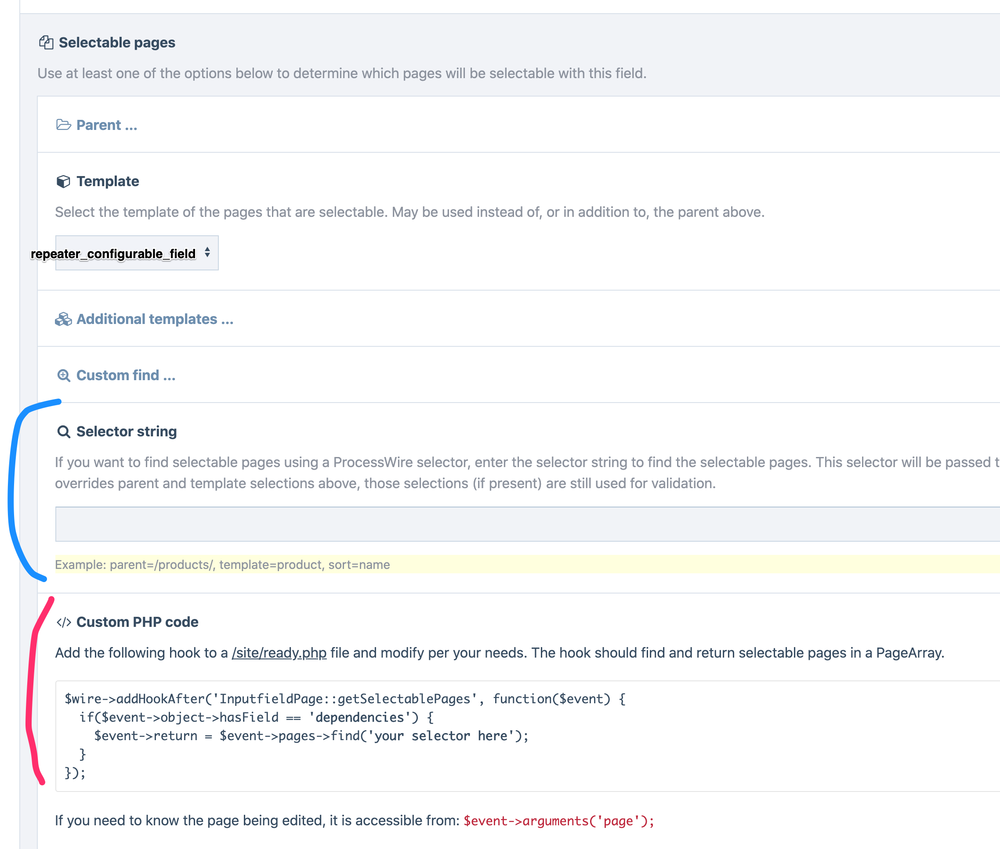Click the Selector string search icon

click(x=63, y=432)
